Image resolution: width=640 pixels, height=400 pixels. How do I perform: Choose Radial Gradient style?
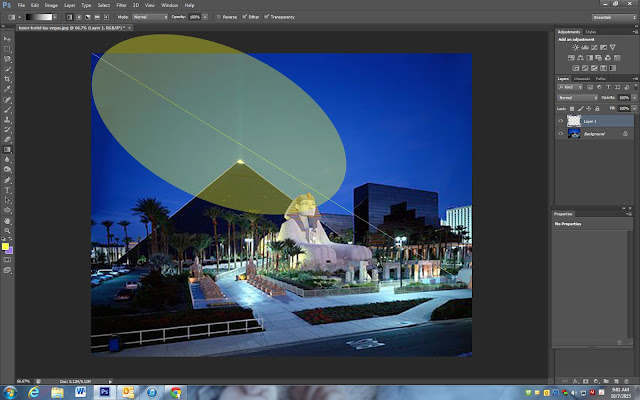tap(79, 17)
